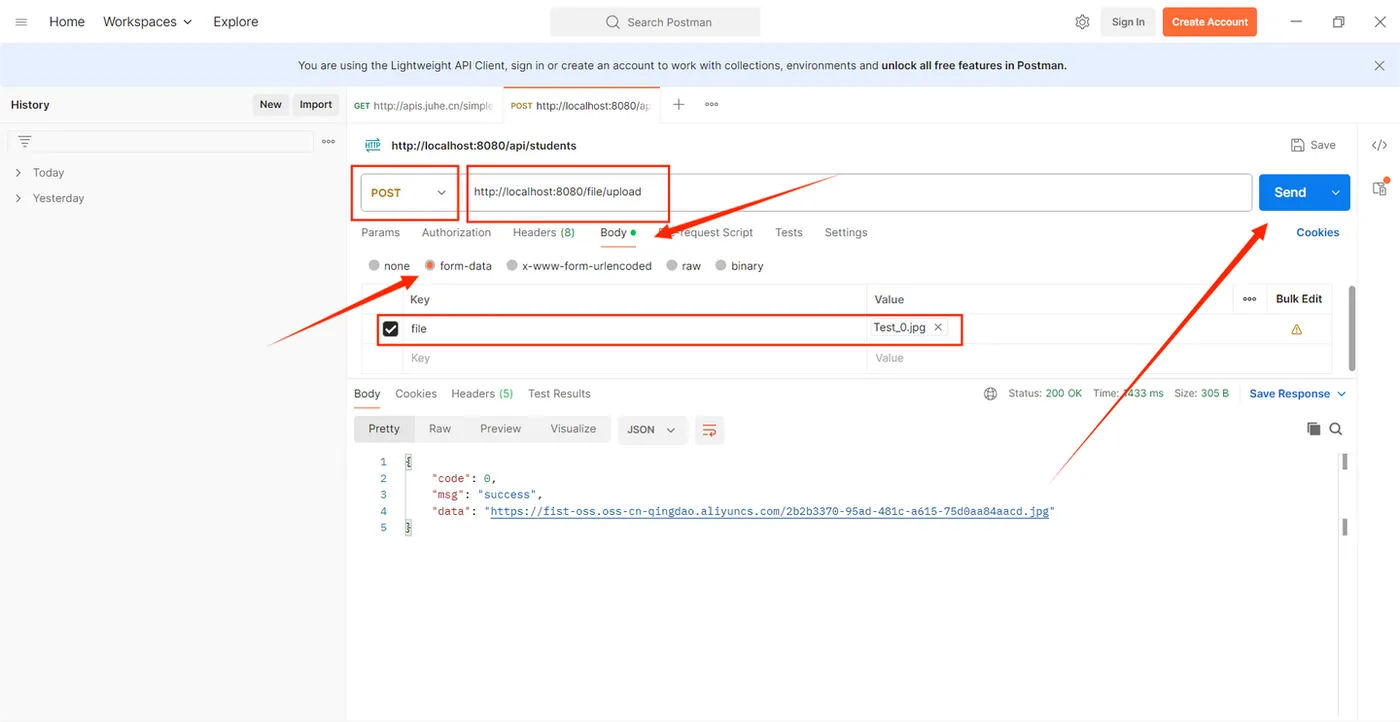Open the Workspaces dropdown
Screen dimensions: 1400x722
[x=148, y=22]
